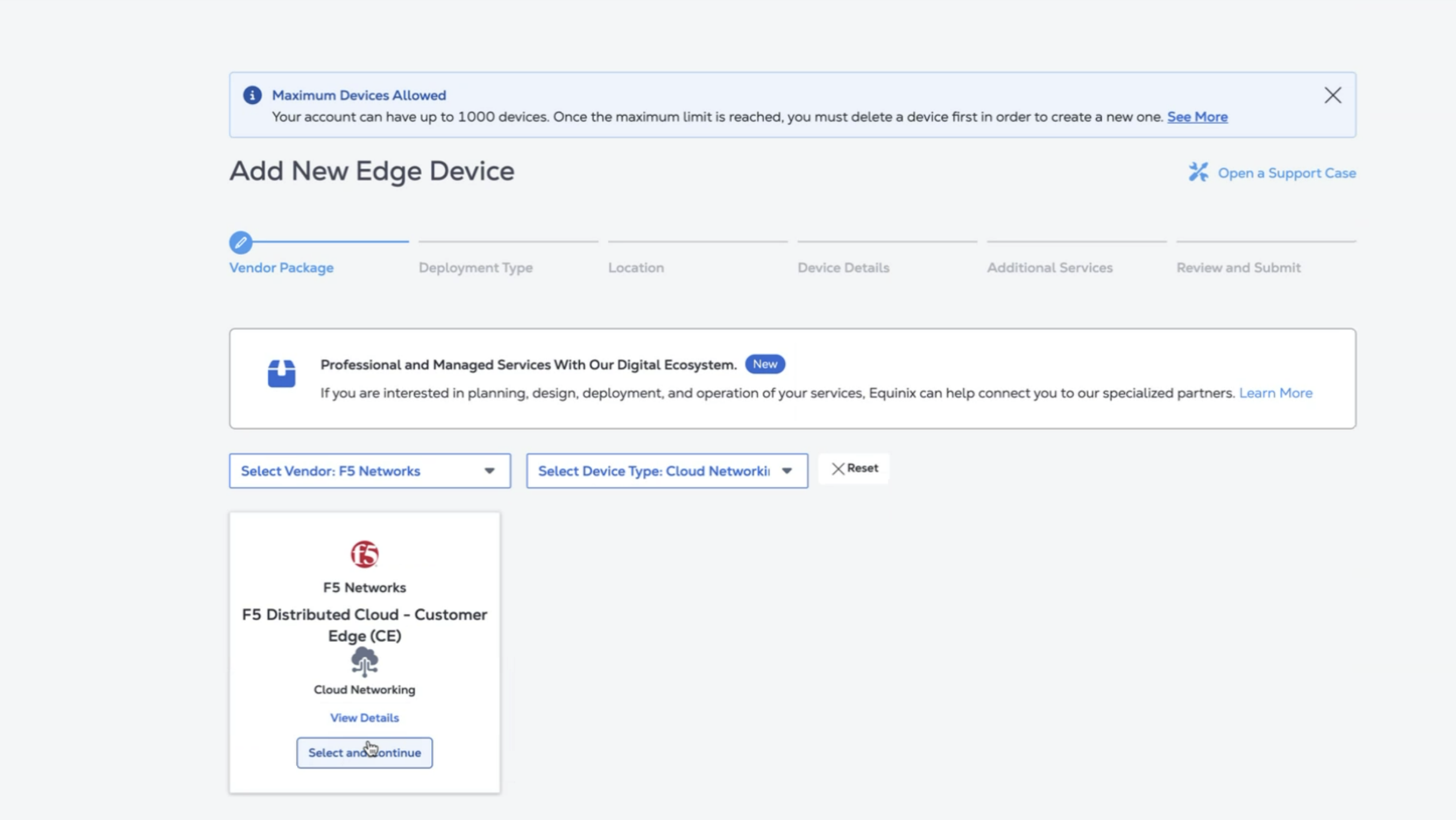Image resolution: width=1456 pixels, height=820 pixels.
Task: Follow the See More link
Action: [x=1197, y=117]
